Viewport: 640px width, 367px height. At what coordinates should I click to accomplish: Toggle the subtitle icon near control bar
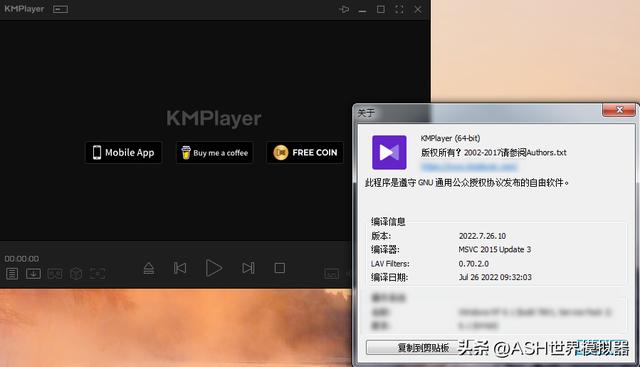[331, 274]
